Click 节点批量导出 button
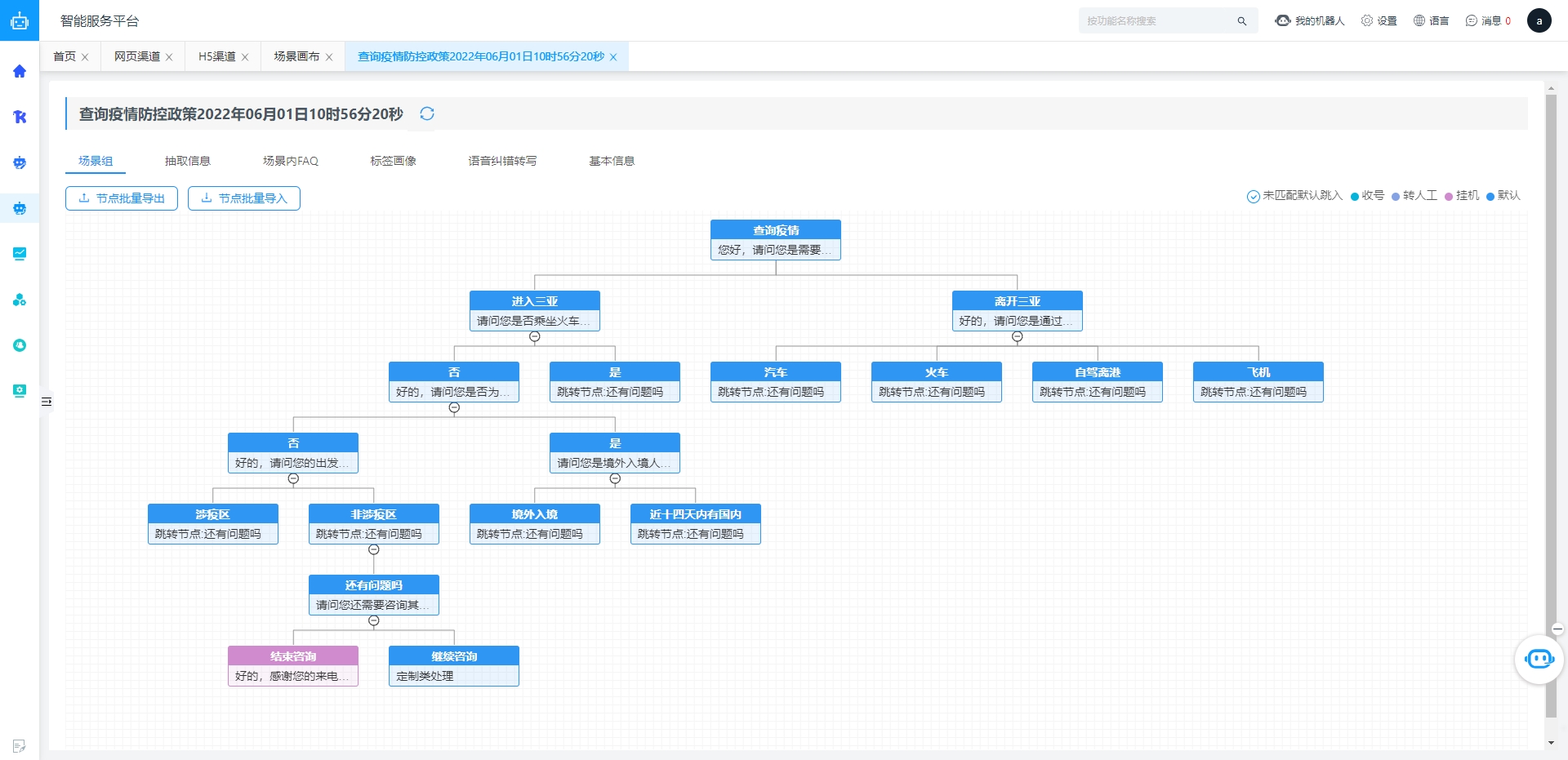The image size is (1568, 760). coord(122,198)
